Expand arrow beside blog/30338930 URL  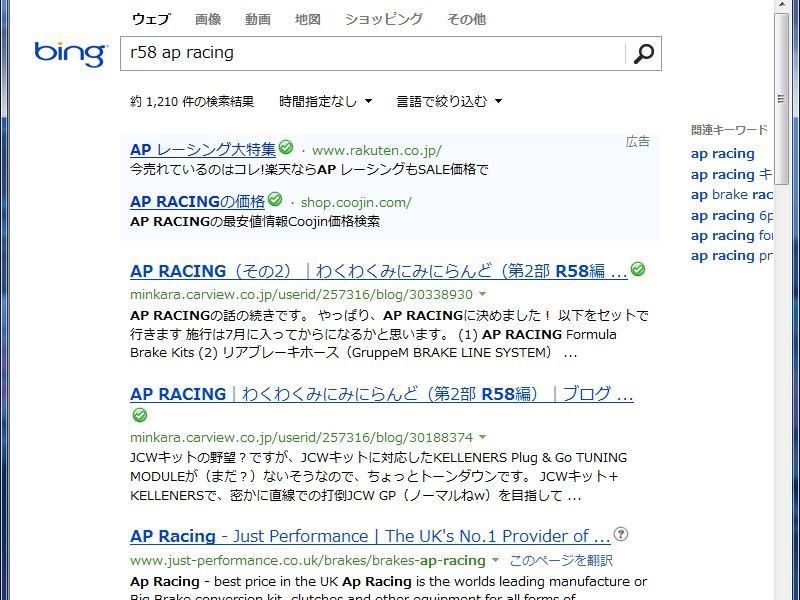click(483, 294)
